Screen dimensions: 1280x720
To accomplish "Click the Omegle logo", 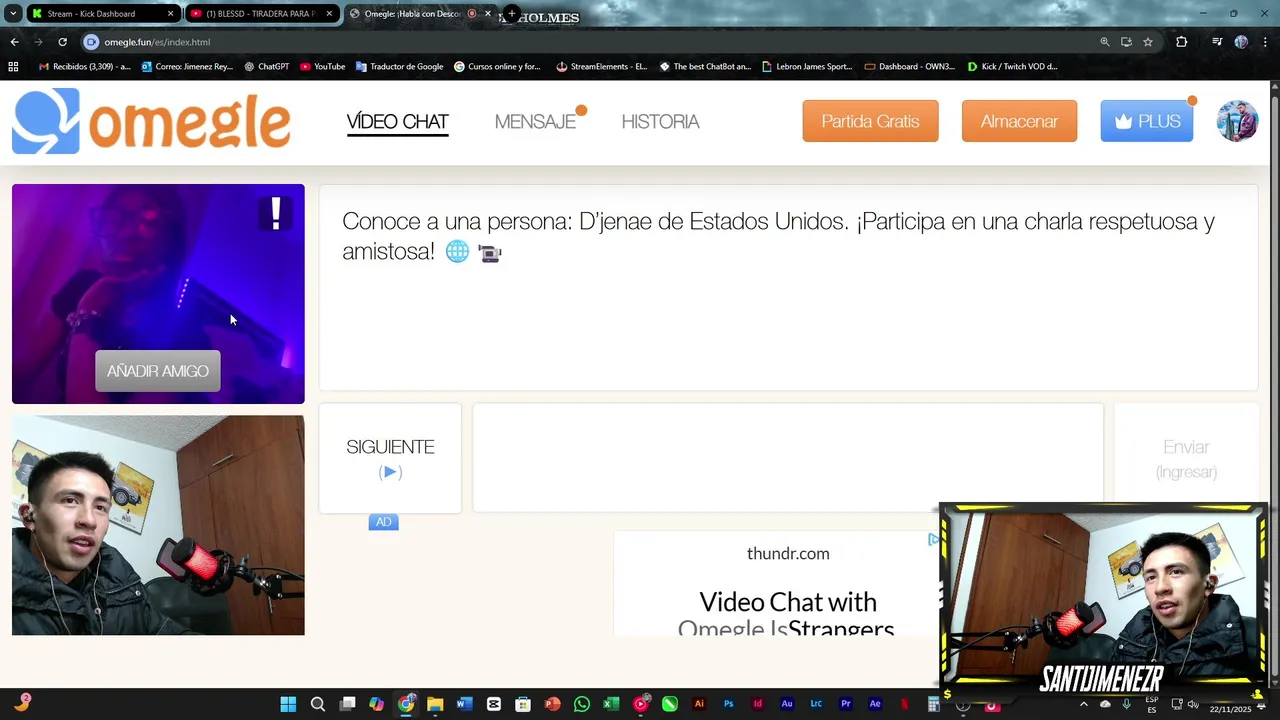I will pyautogui.click(x=151, y=121).
